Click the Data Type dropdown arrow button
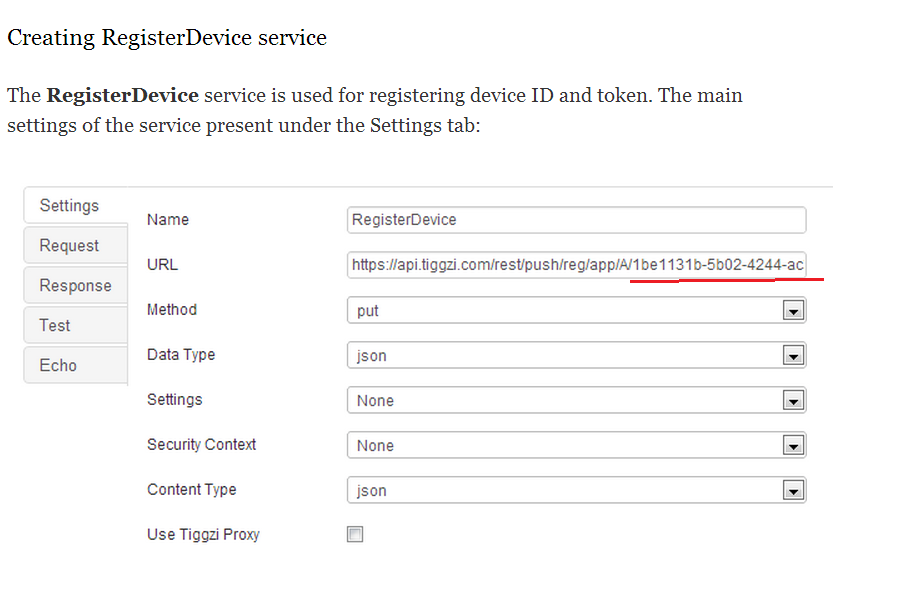The height and width of the screenshot is (593, 901). 793,356
